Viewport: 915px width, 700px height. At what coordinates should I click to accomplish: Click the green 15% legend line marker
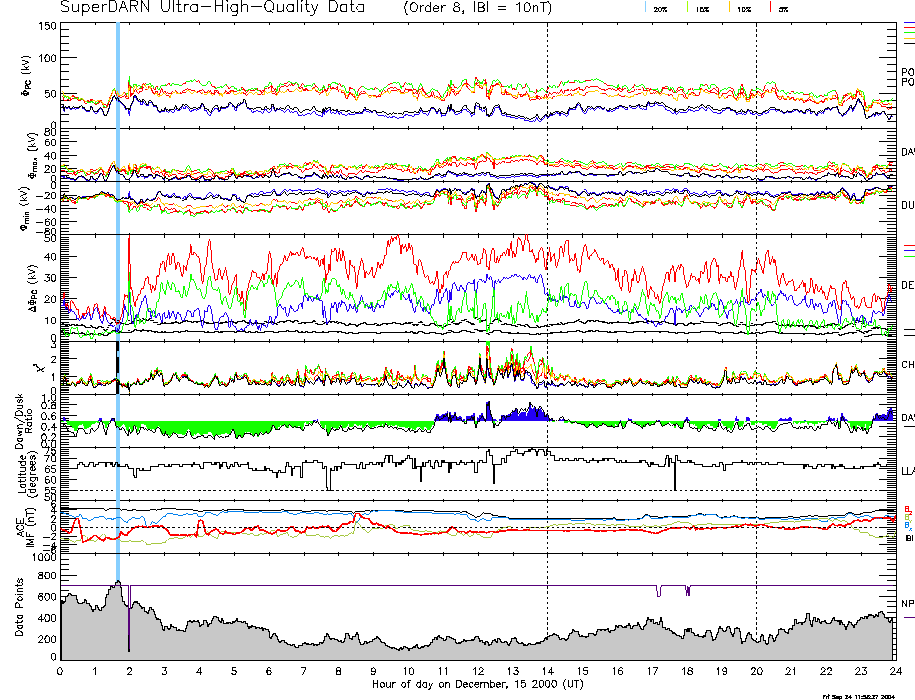pyautogui.click(x=688, y=8)
